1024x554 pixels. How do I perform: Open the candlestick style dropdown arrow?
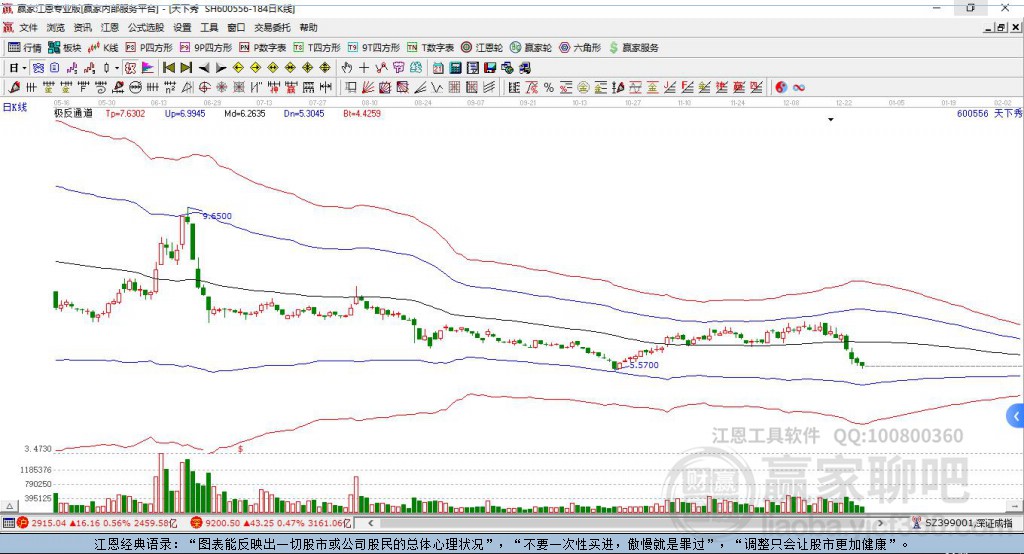[x=117, y=68]
